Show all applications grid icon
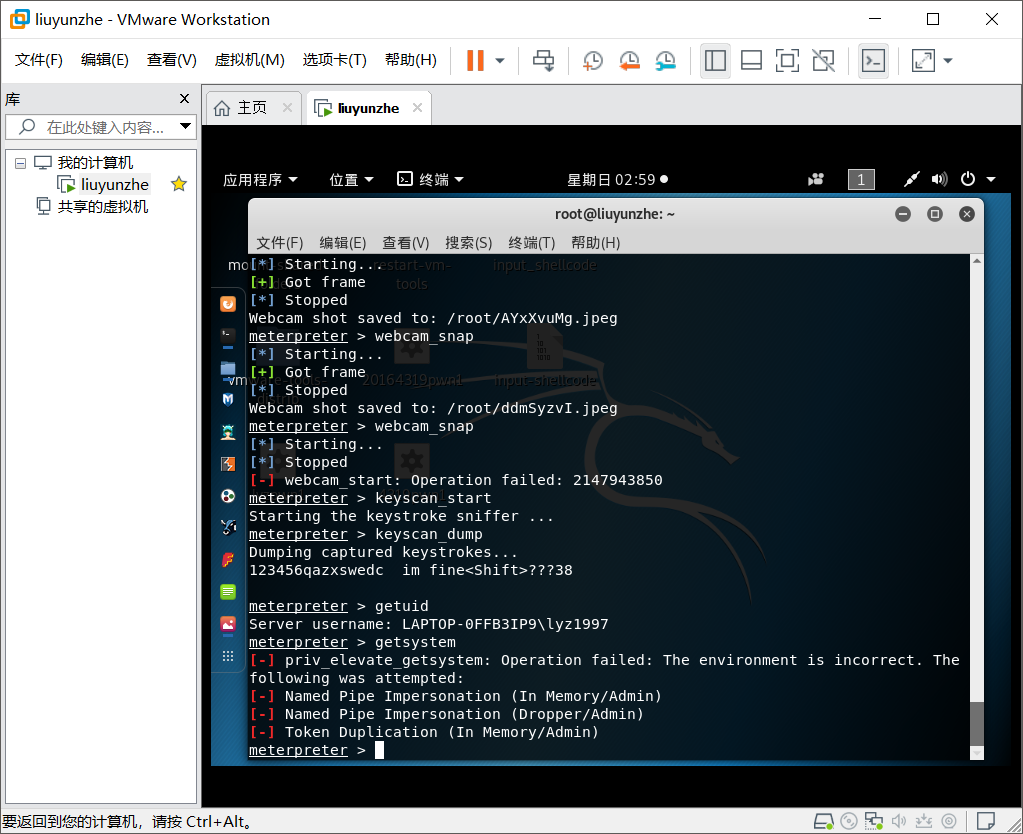The height and width of the screenshot is (834, 1023). 228,656
